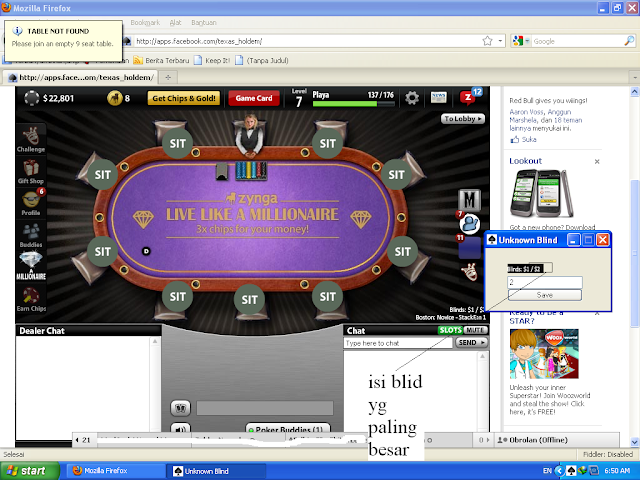Click the search magnifier in Google box
This screenshot has height=480, width=640.
(629, 41)
